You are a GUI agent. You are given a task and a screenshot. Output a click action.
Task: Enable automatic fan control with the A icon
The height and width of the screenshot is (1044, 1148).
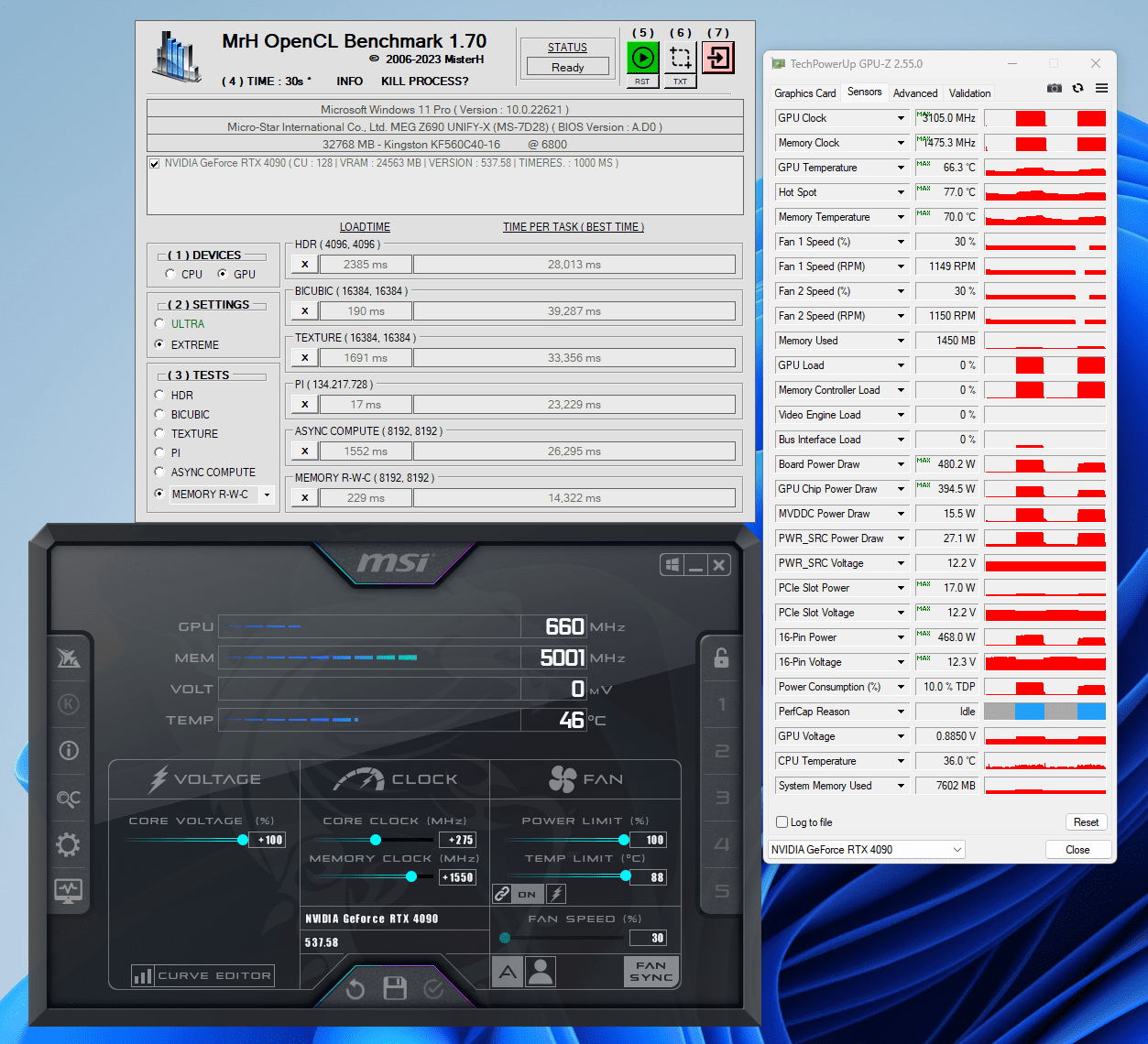click(508, 972)
